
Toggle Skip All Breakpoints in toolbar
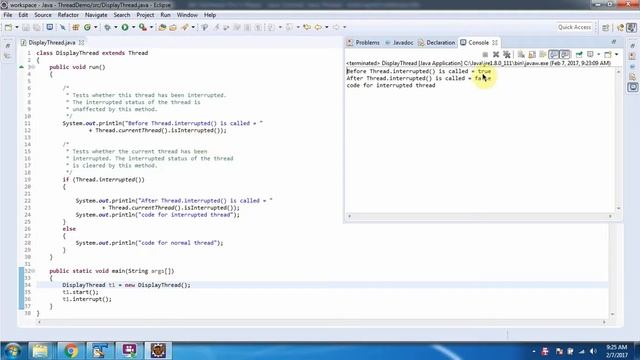pyautogui.click(x=63, y=27)
